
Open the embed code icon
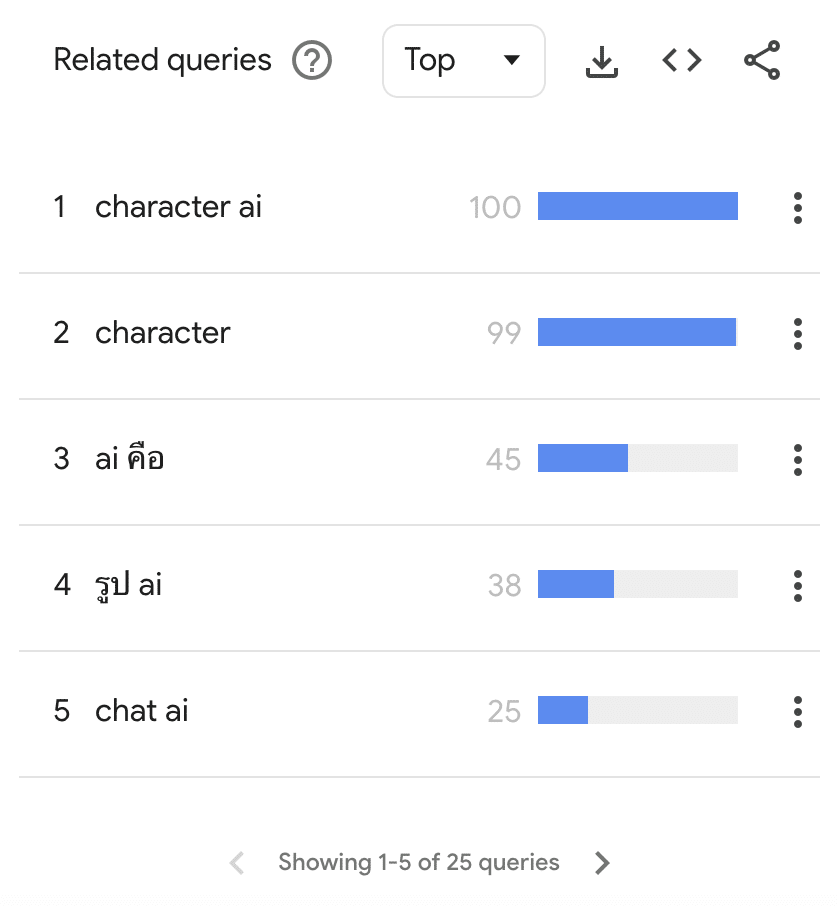click(x=682, y=60)
